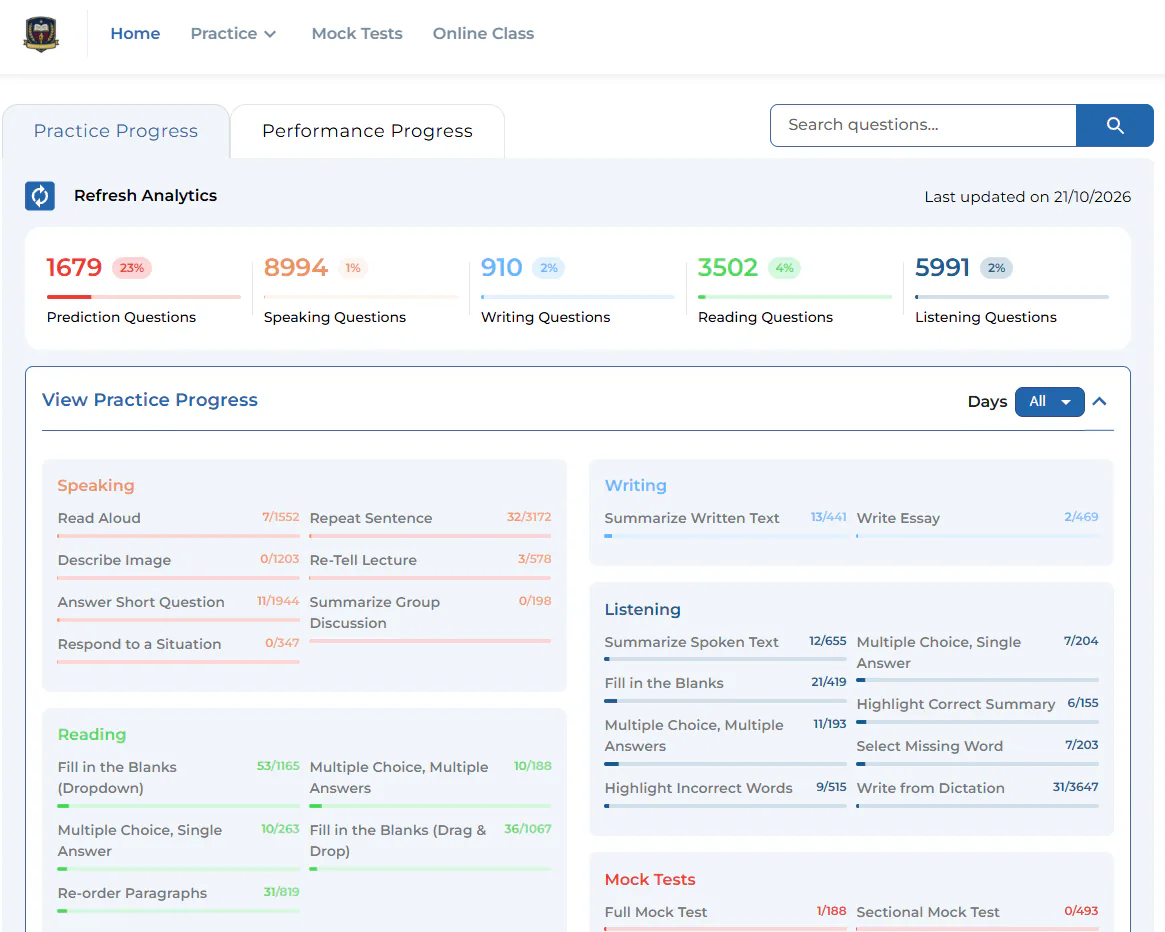Click the Speaking section heading
The image size is (1165, 932).
pyautogui.click(x=96, y=485)
